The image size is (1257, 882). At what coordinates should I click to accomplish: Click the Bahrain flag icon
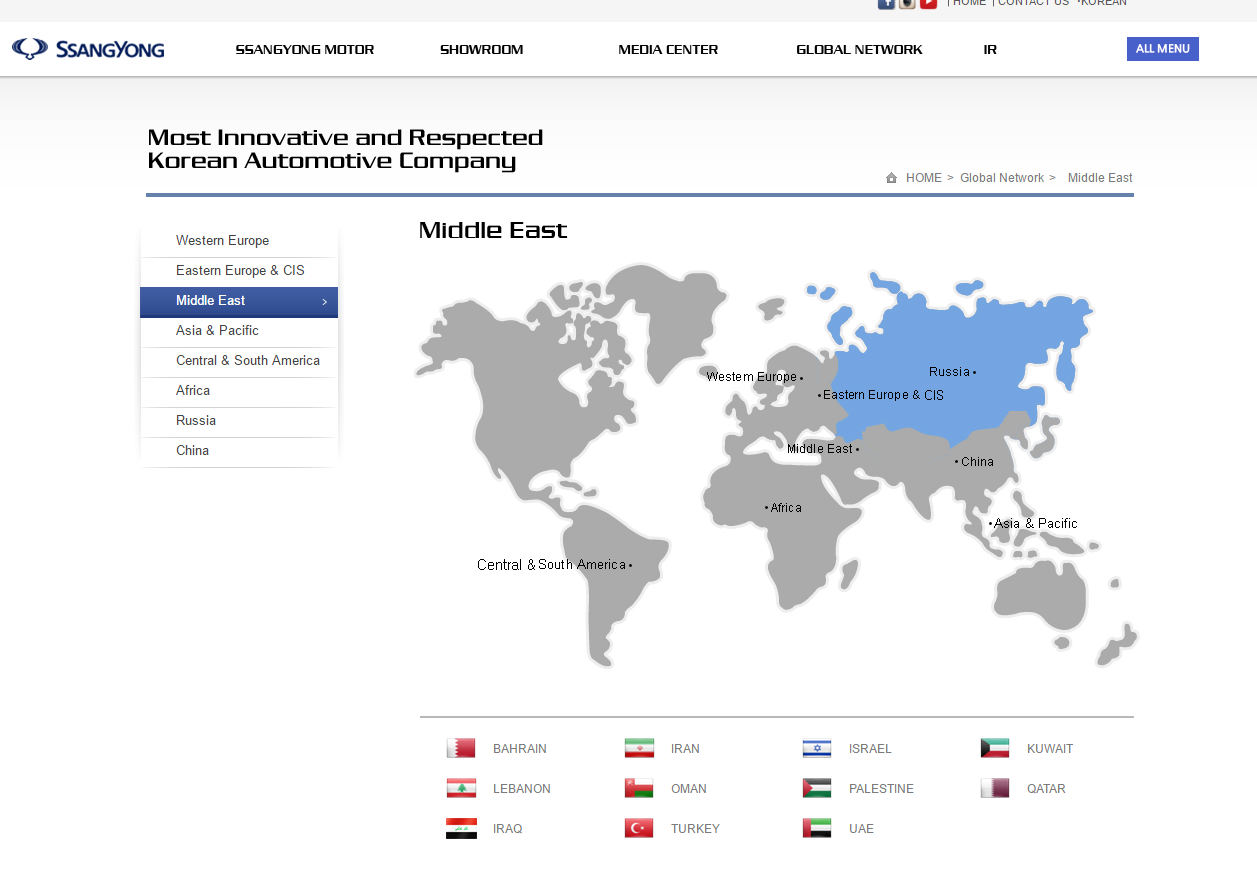tap(461, 748)
